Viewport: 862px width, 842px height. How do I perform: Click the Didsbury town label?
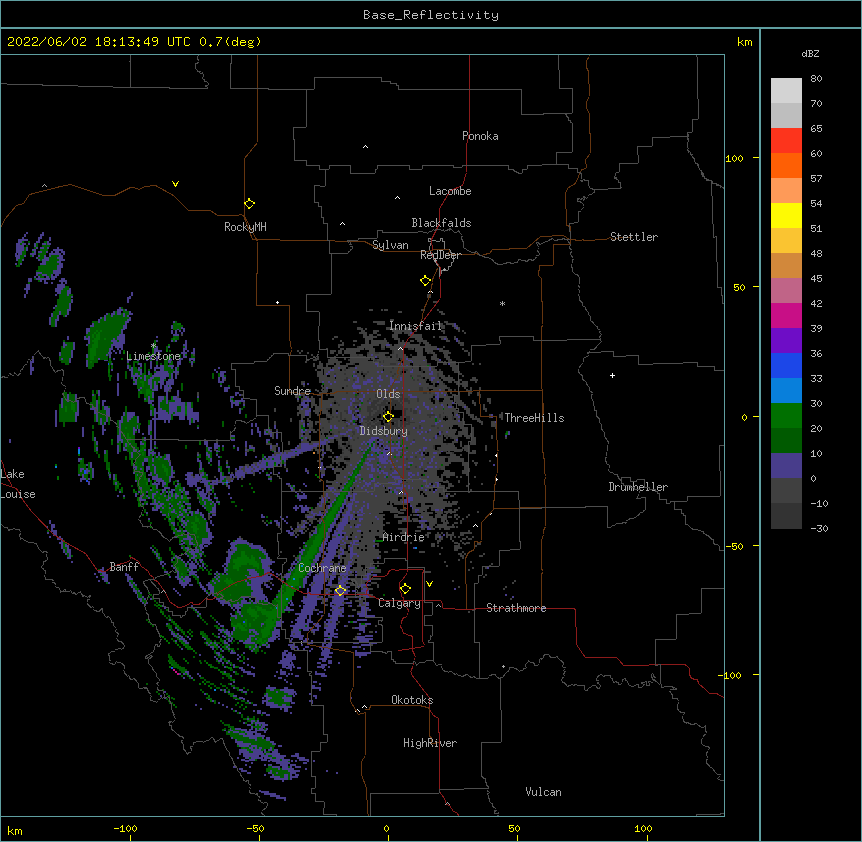click(383, 431)
